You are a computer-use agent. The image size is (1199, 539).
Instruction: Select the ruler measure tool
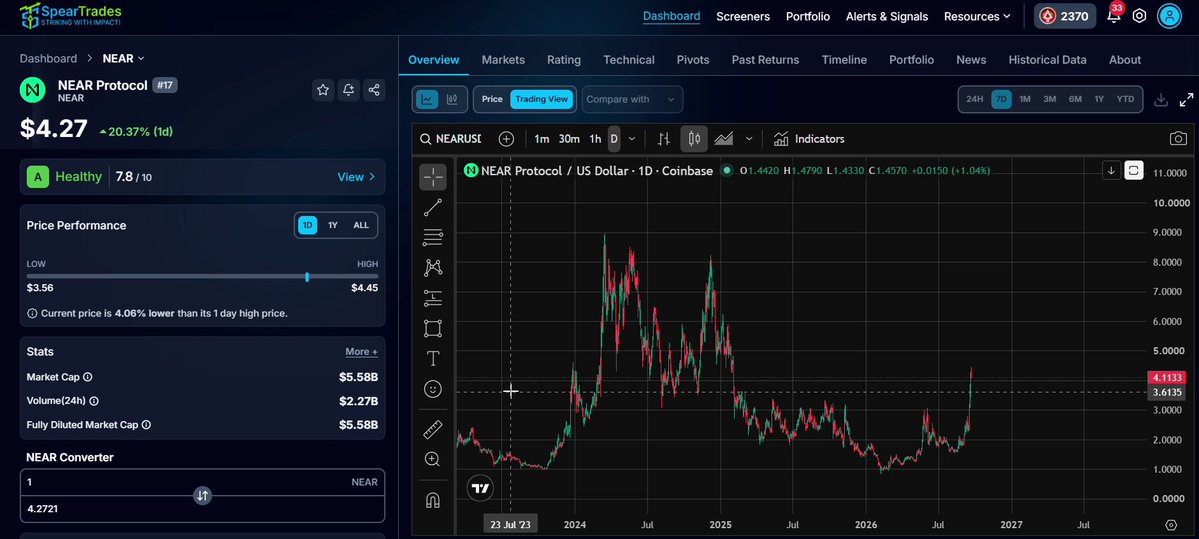click(433, 430)
